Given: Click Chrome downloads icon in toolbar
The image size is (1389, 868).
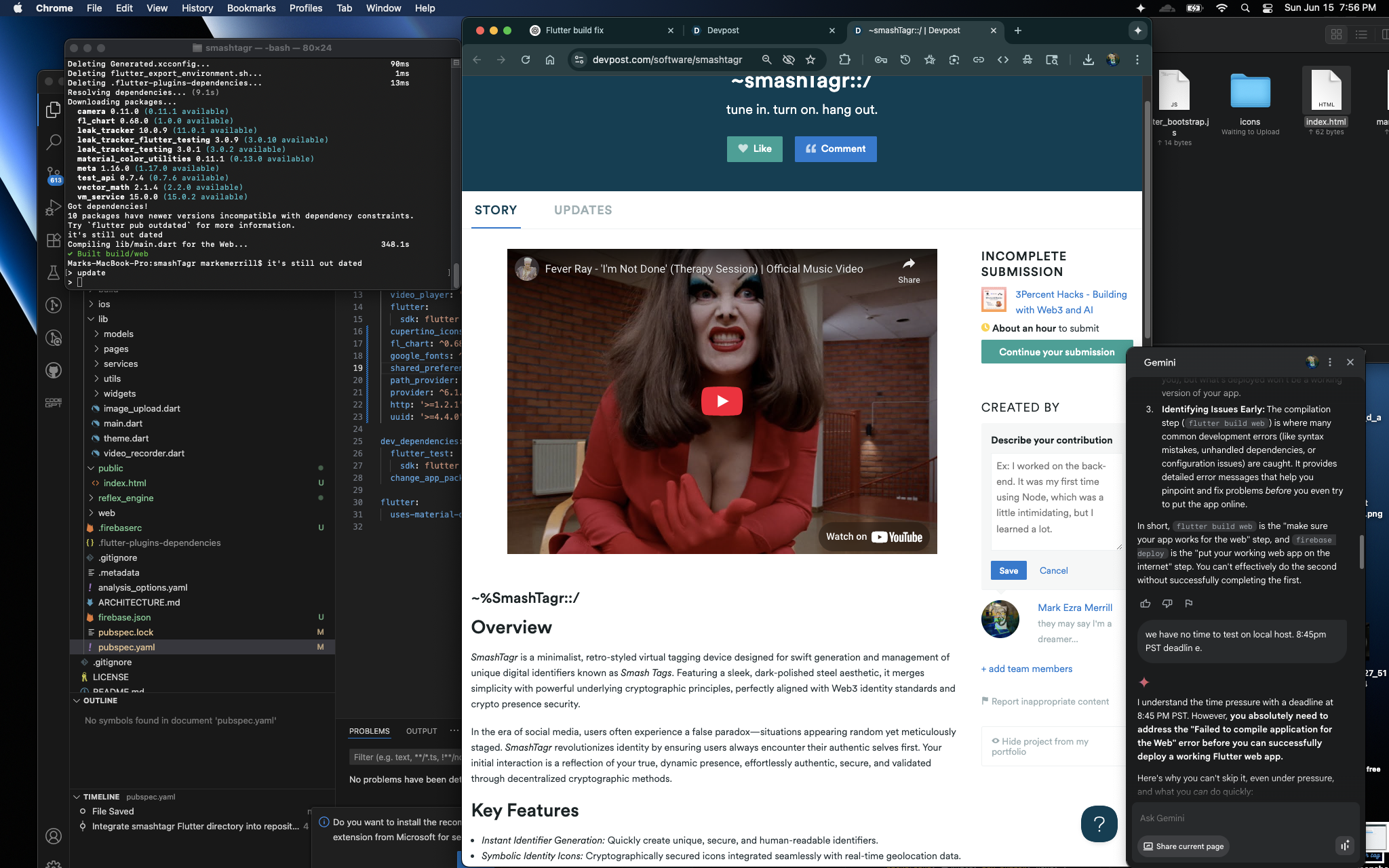Looking at the screenshot, I should (1088, 60).
